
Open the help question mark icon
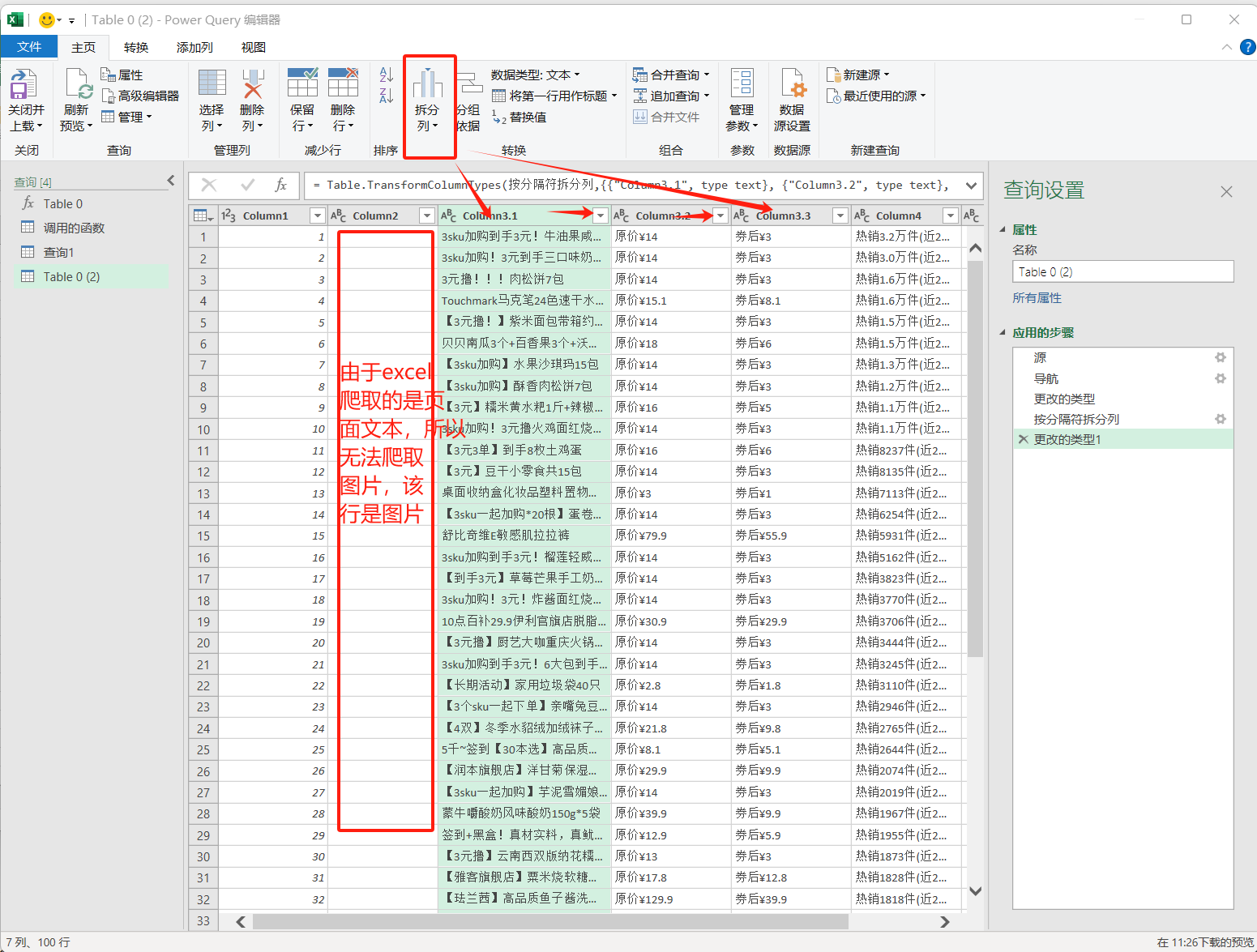pos(1248,47)
